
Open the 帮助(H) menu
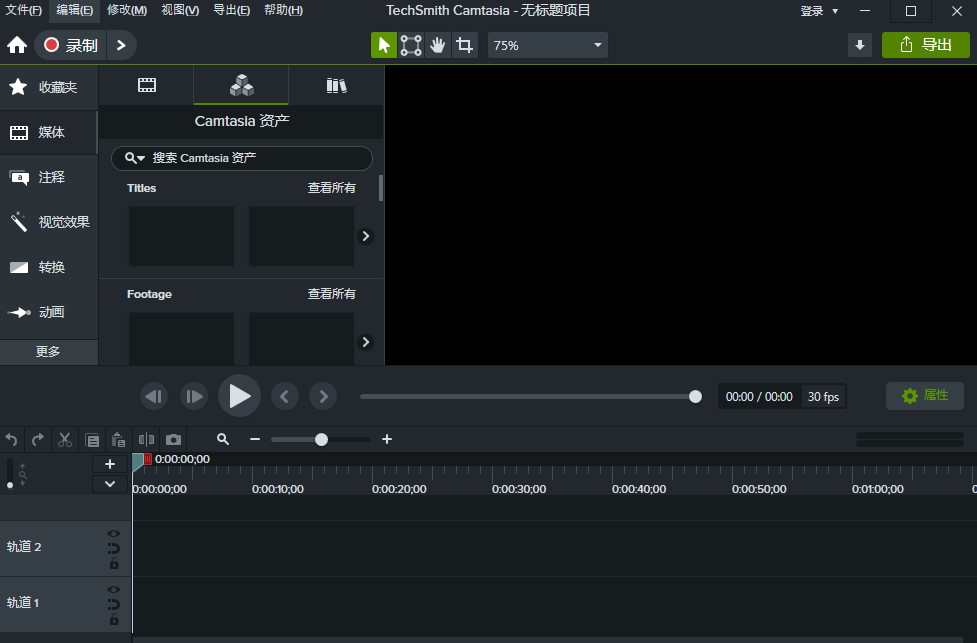pyautogui.click(x=284, y=10)
